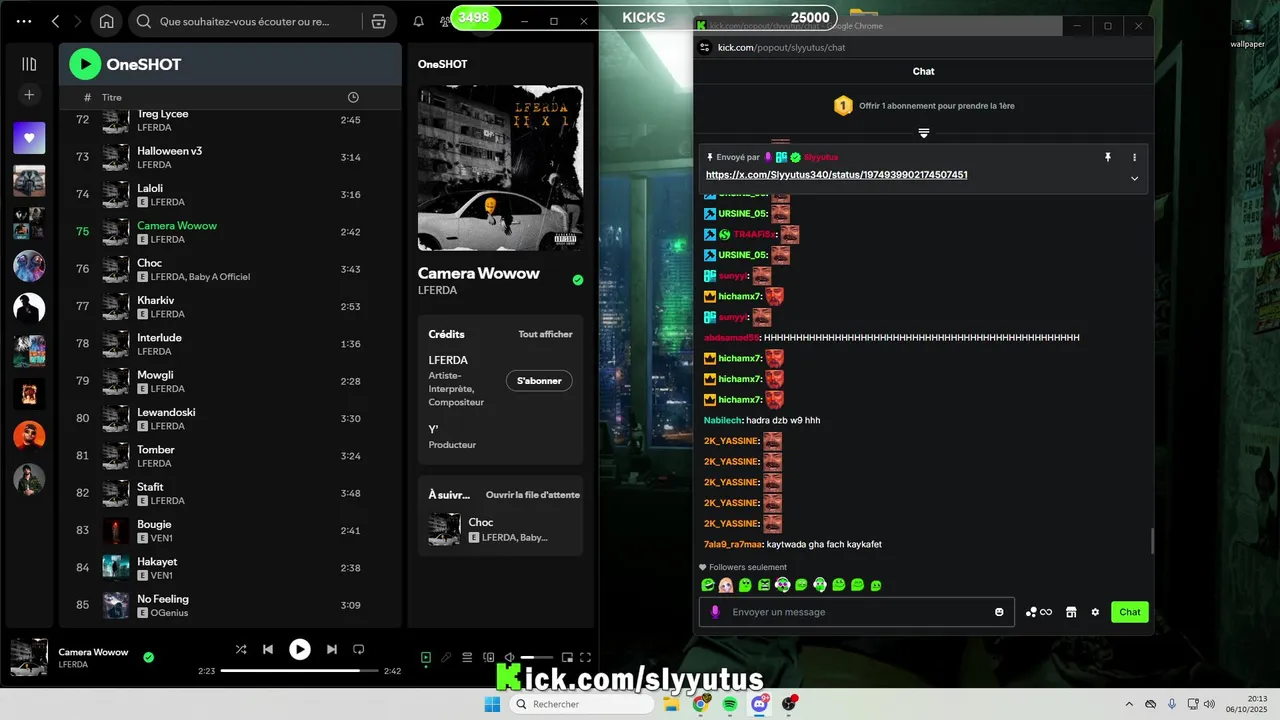Viewport: 1280px width, 720px height.
Task: Sort by duration clock column header
Action: pyautogui.click(x=353, y=97)
